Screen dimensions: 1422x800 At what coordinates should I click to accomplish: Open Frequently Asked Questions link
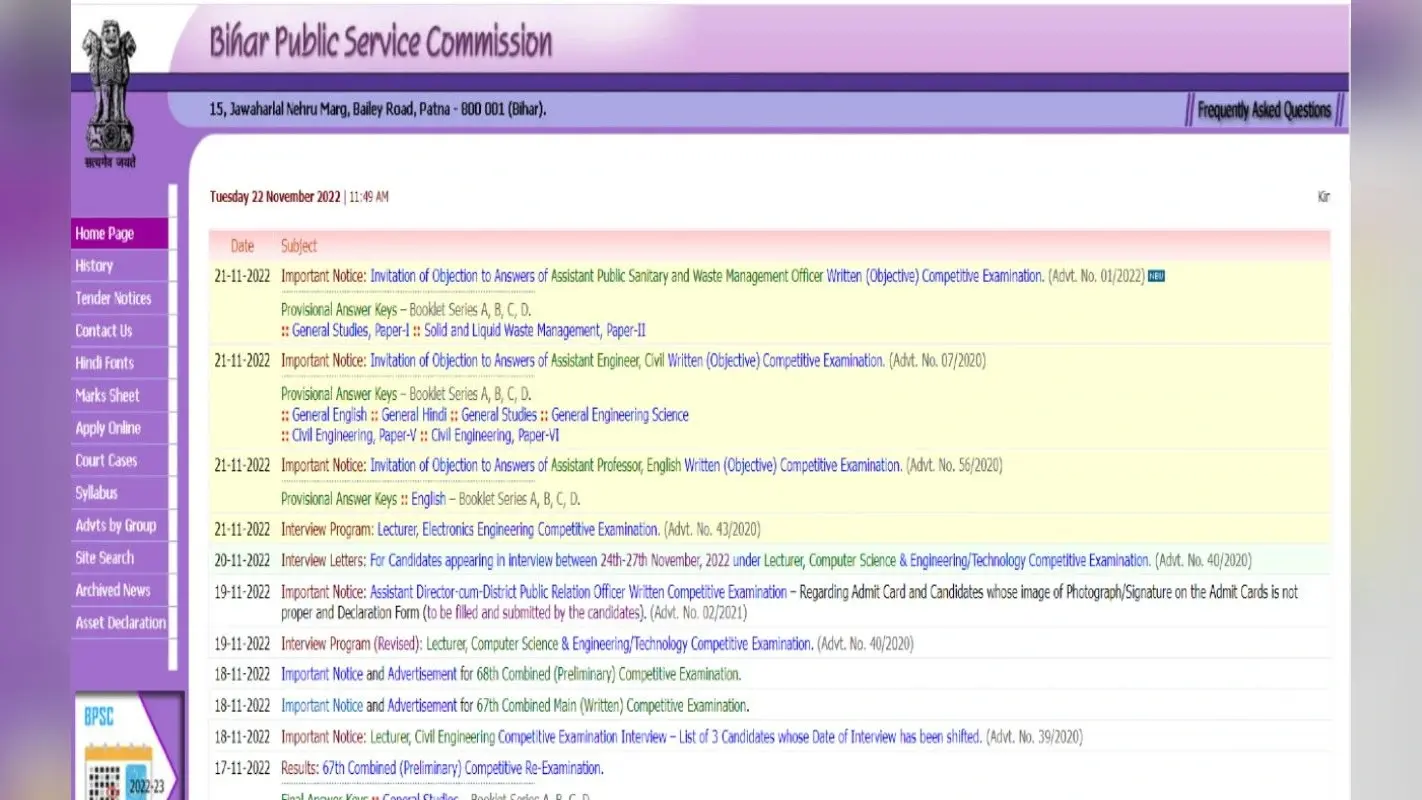[1264, 110]
